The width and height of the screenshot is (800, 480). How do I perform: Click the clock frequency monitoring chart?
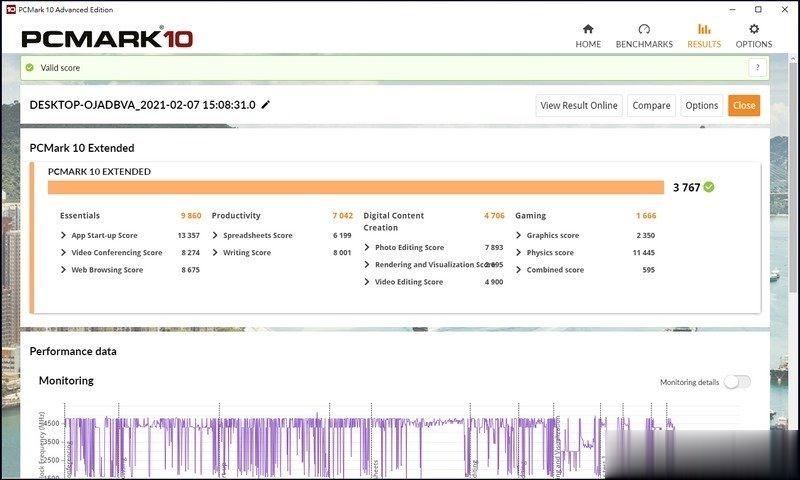click(x=388, y=441)
